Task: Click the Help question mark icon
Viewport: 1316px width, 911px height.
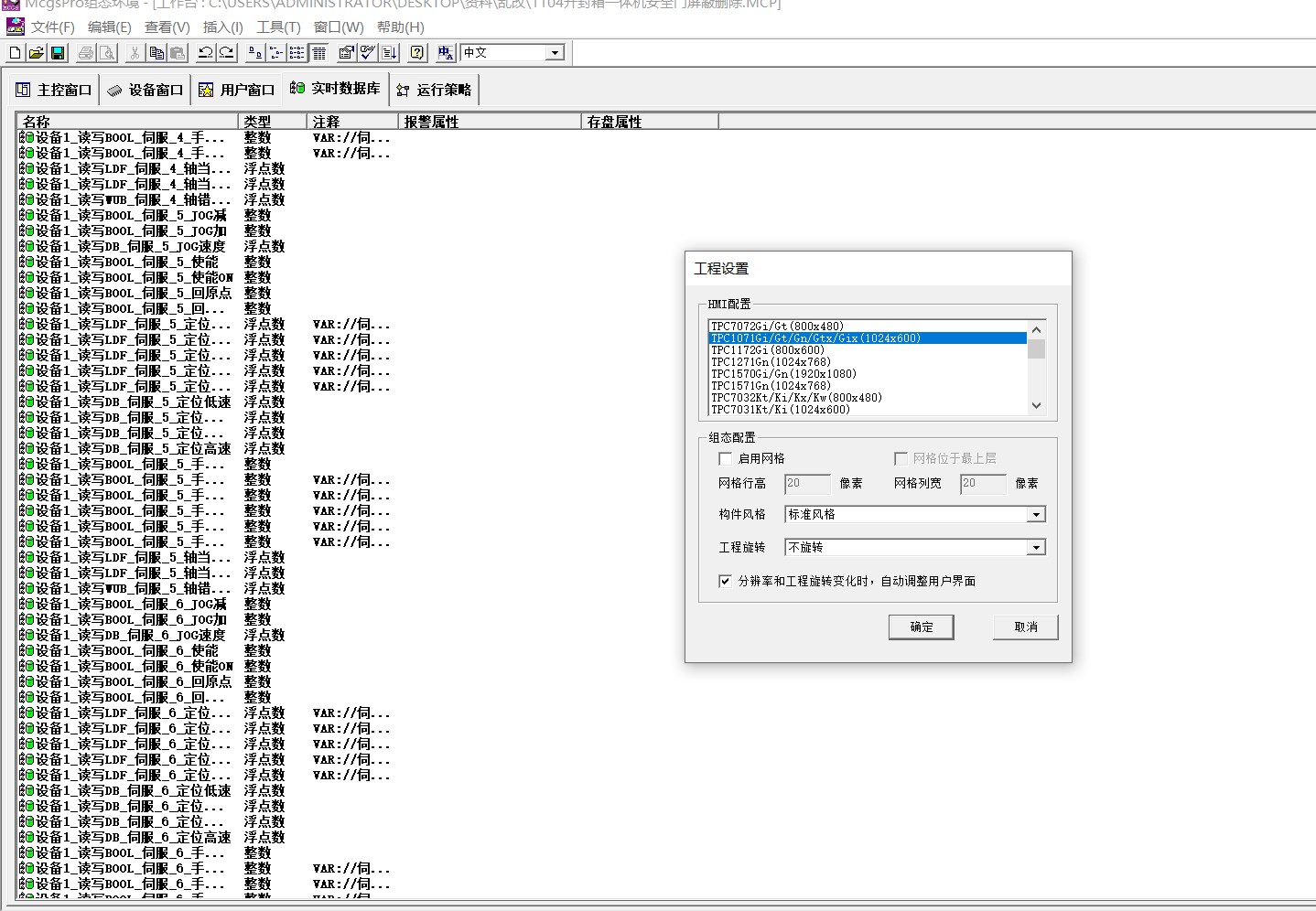Action: (x=417, y=53)
